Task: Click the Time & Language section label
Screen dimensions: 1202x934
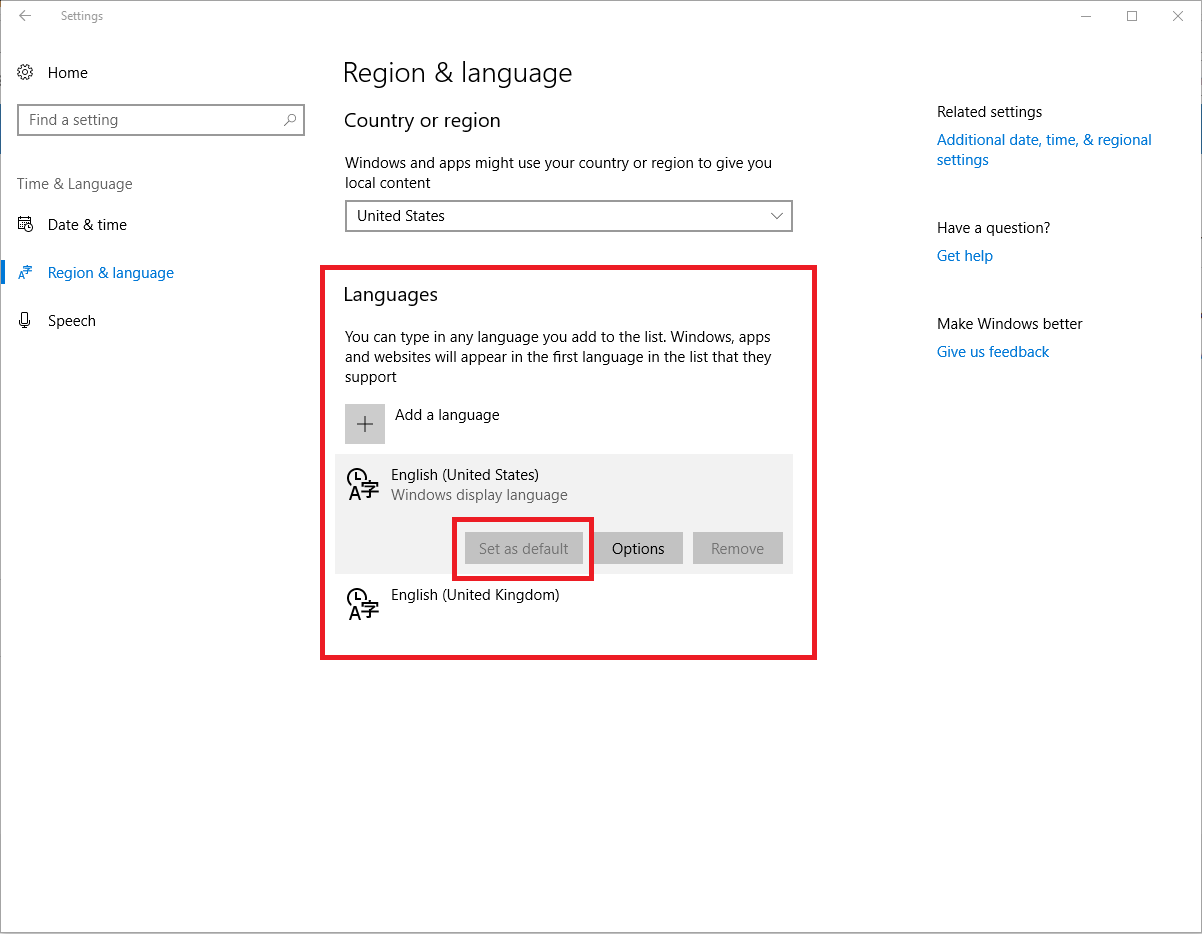Action: [x=75, y=184]
